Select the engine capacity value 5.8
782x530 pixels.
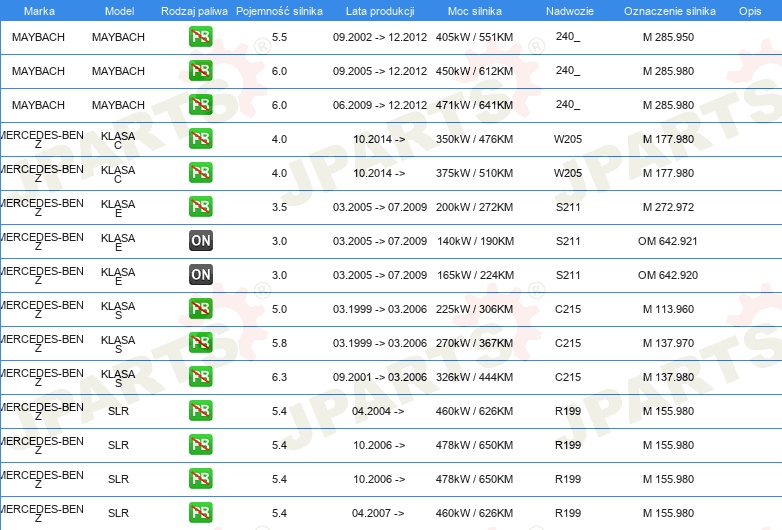pyautogui.click(x=279, y=343)
